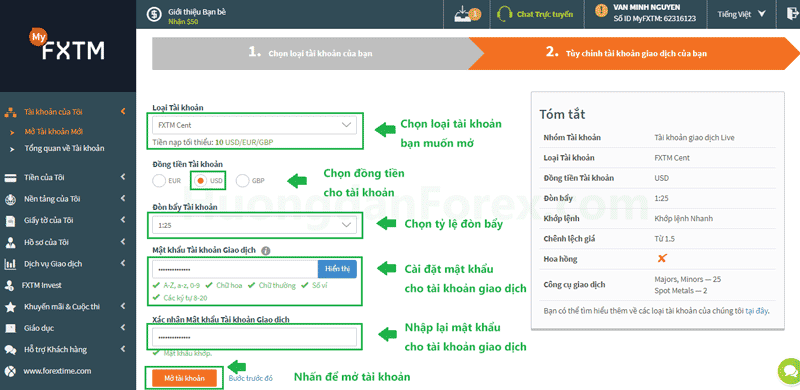Select the USD currency radio button
The height and width of the screenshot is (390, 800).
[201, 181]
